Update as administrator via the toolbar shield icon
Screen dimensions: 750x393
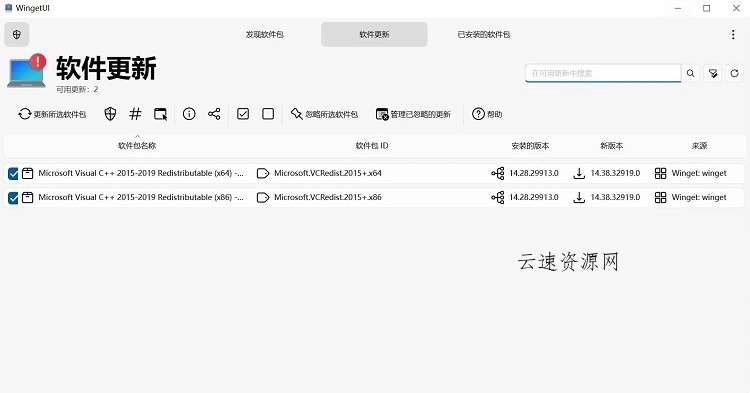click(110, 114)
